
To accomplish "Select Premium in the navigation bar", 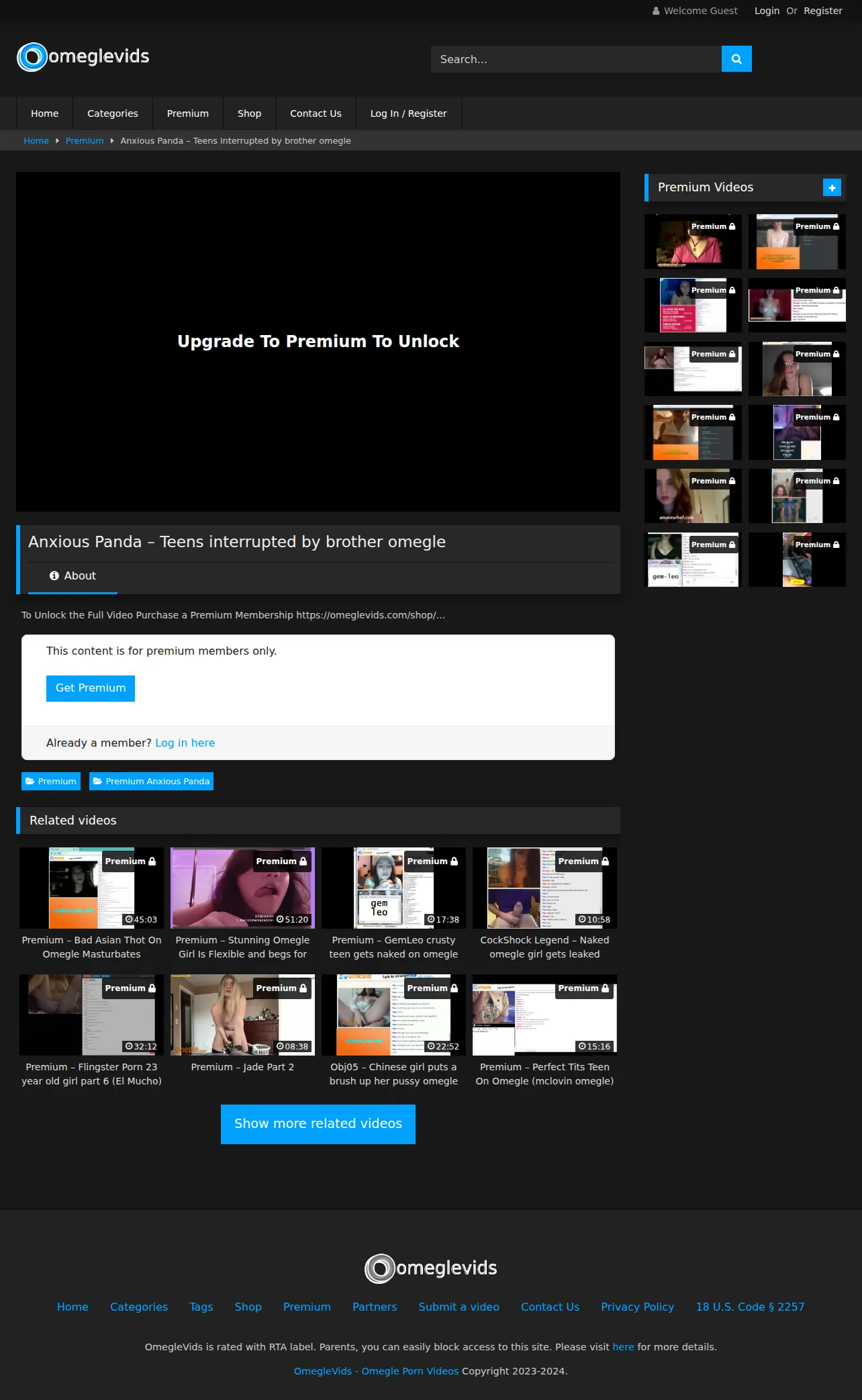I will click(188, 113).
